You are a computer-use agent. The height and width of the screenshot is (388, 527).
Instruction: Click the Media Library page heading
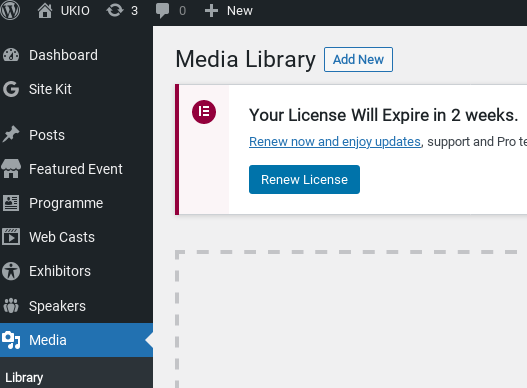[x=245, y=60]
